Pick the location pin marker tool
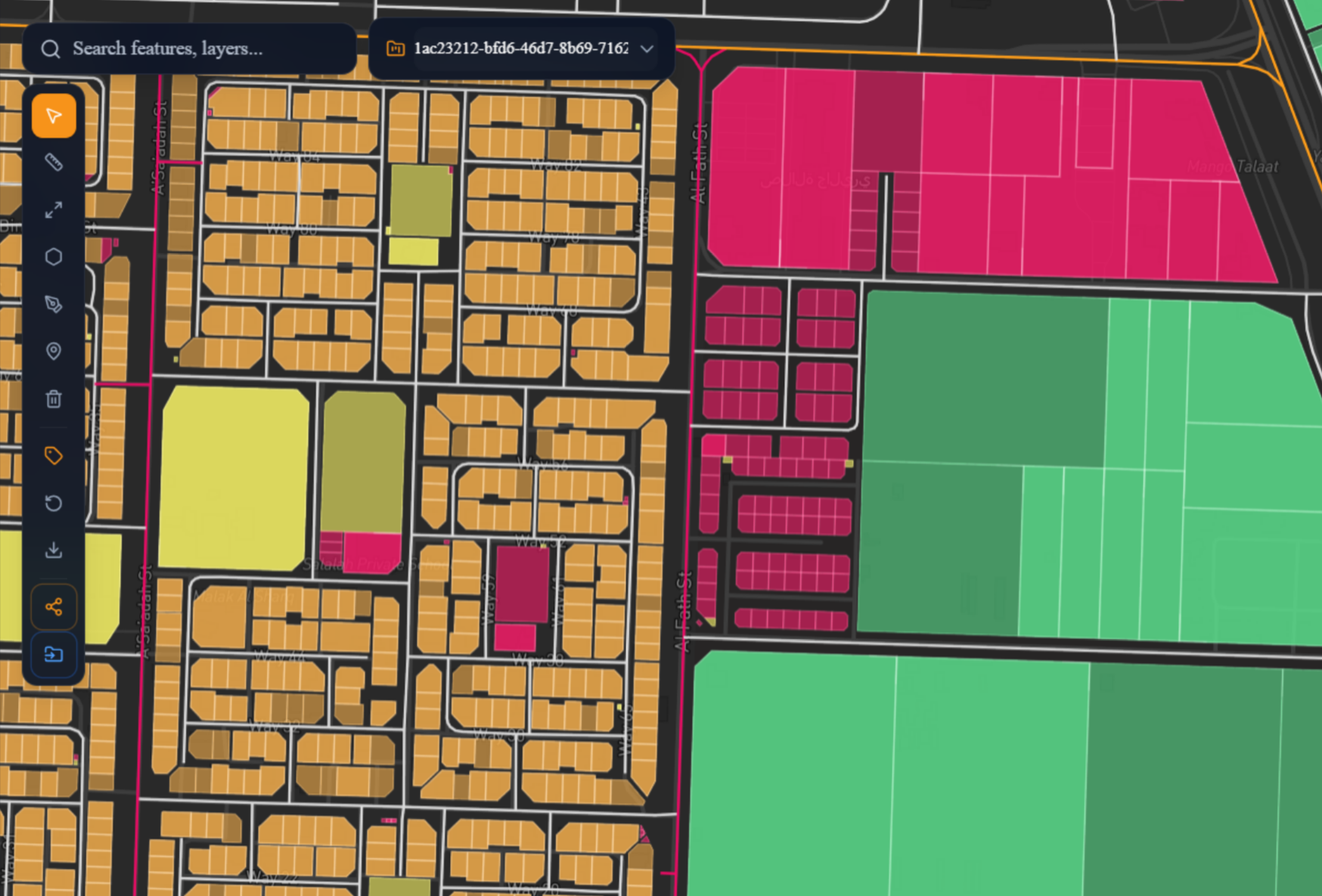1322x896 pixels. (x=54, y=352)
